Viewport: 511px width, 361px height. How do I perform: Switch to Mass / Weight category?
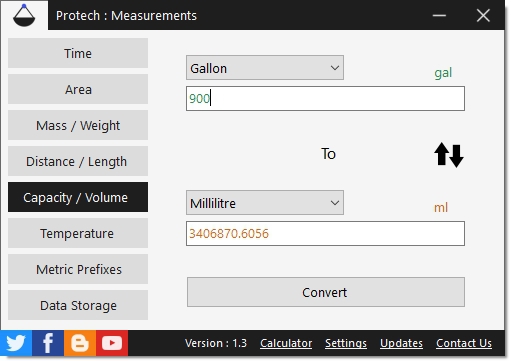point(78,125)
